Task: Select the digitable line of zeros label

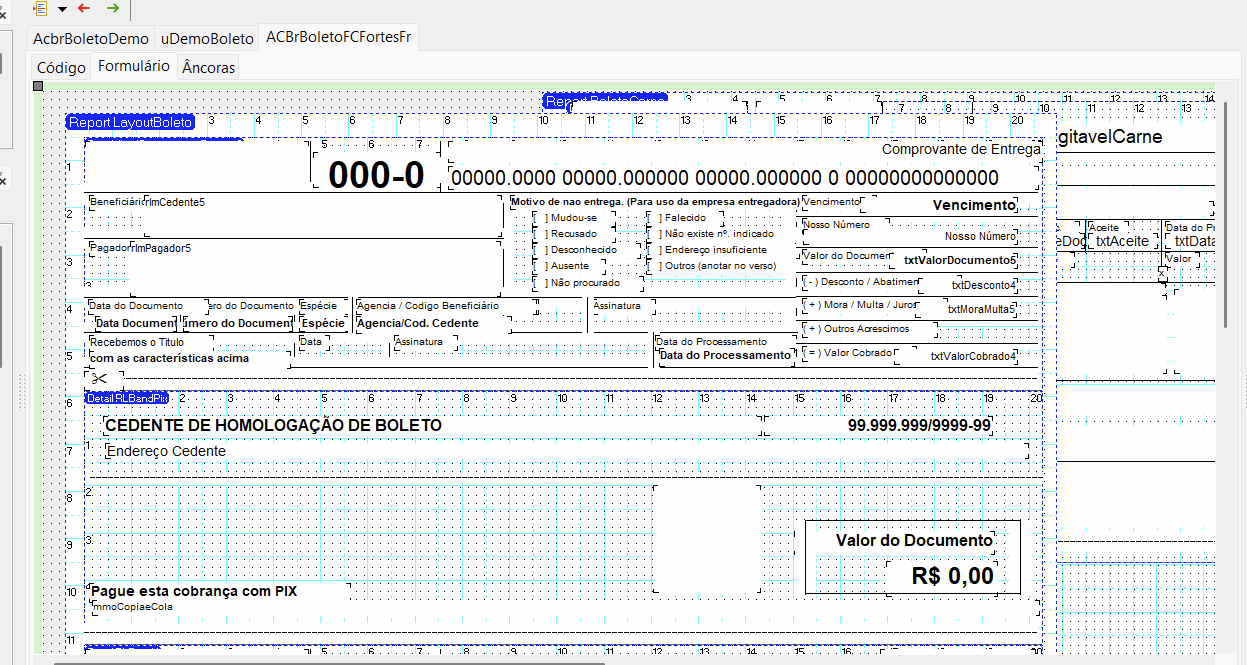Action: (724, 178)
